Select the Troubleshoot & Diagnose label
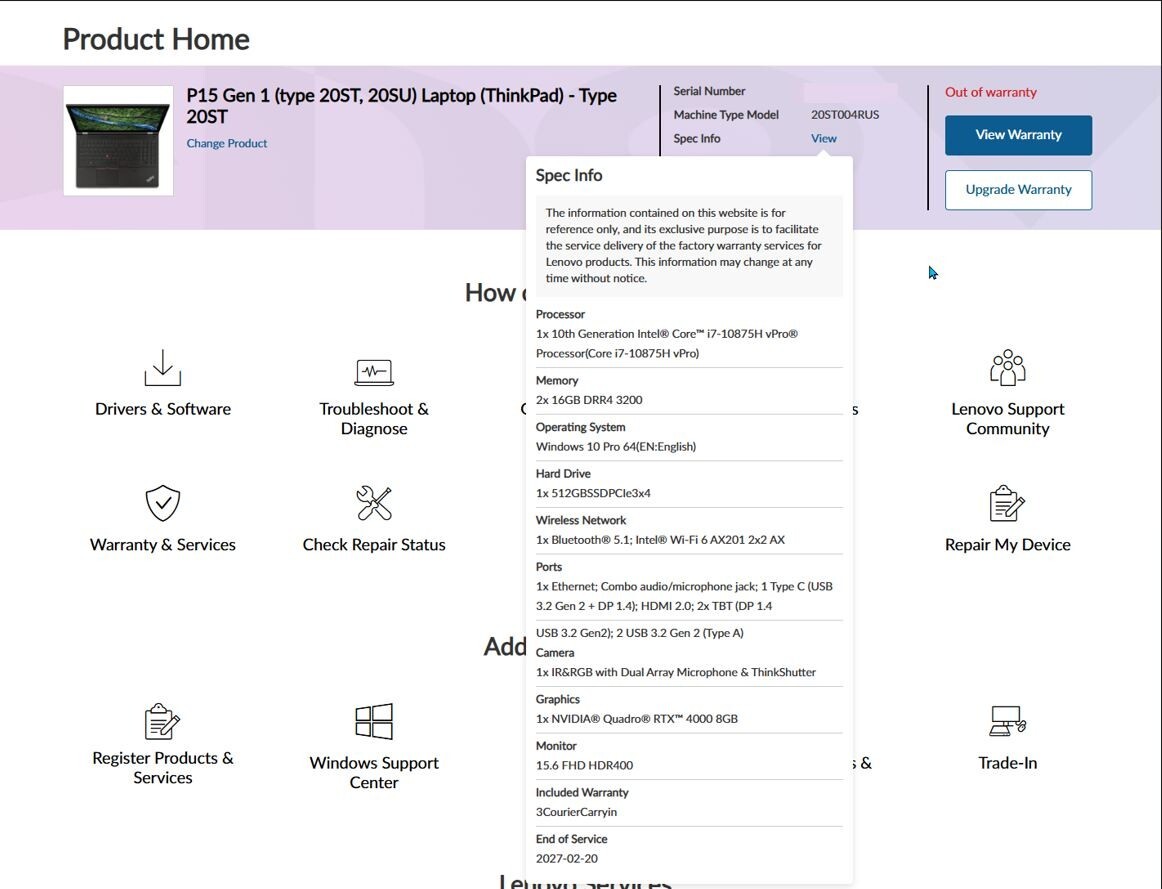Screen dimensions: 1162x889 (374, 419)
